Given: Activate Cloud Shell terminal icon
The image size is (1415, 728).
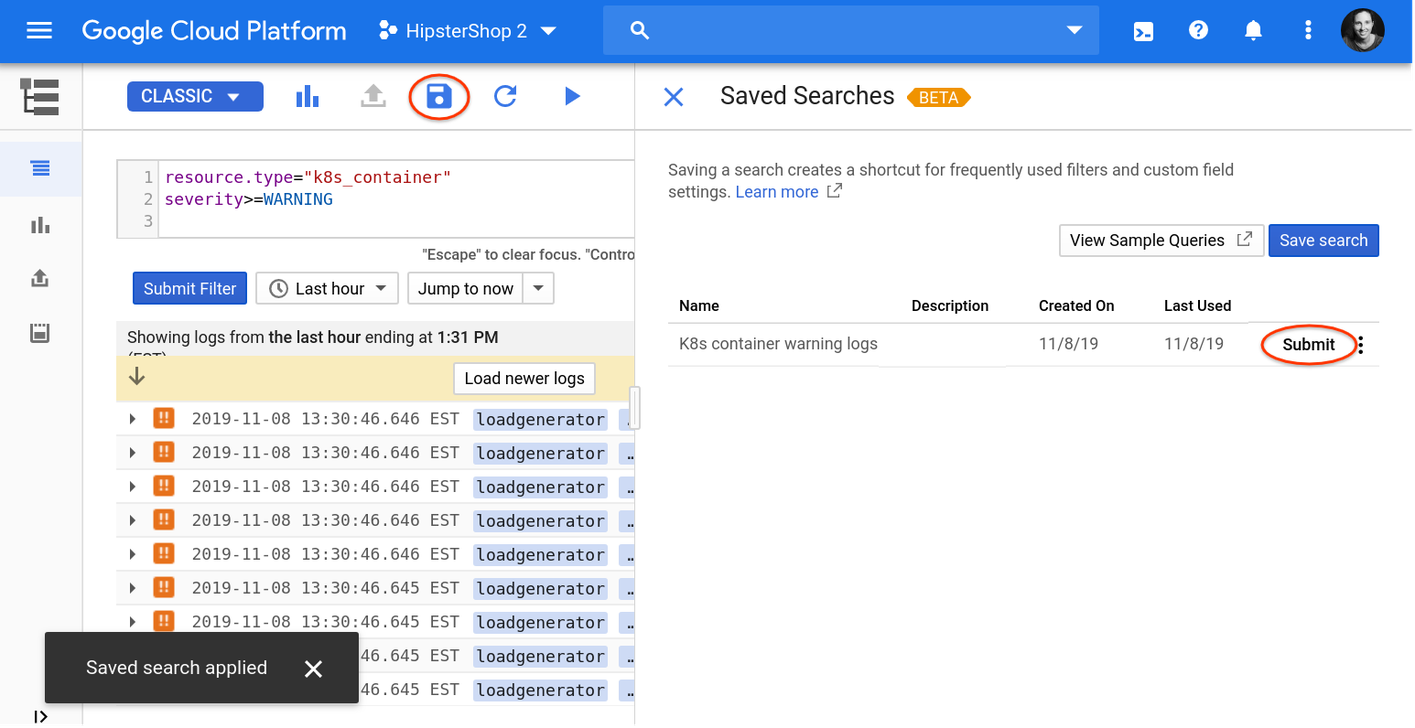Looking at the screenshot, I should click(x=1143, y=31).
